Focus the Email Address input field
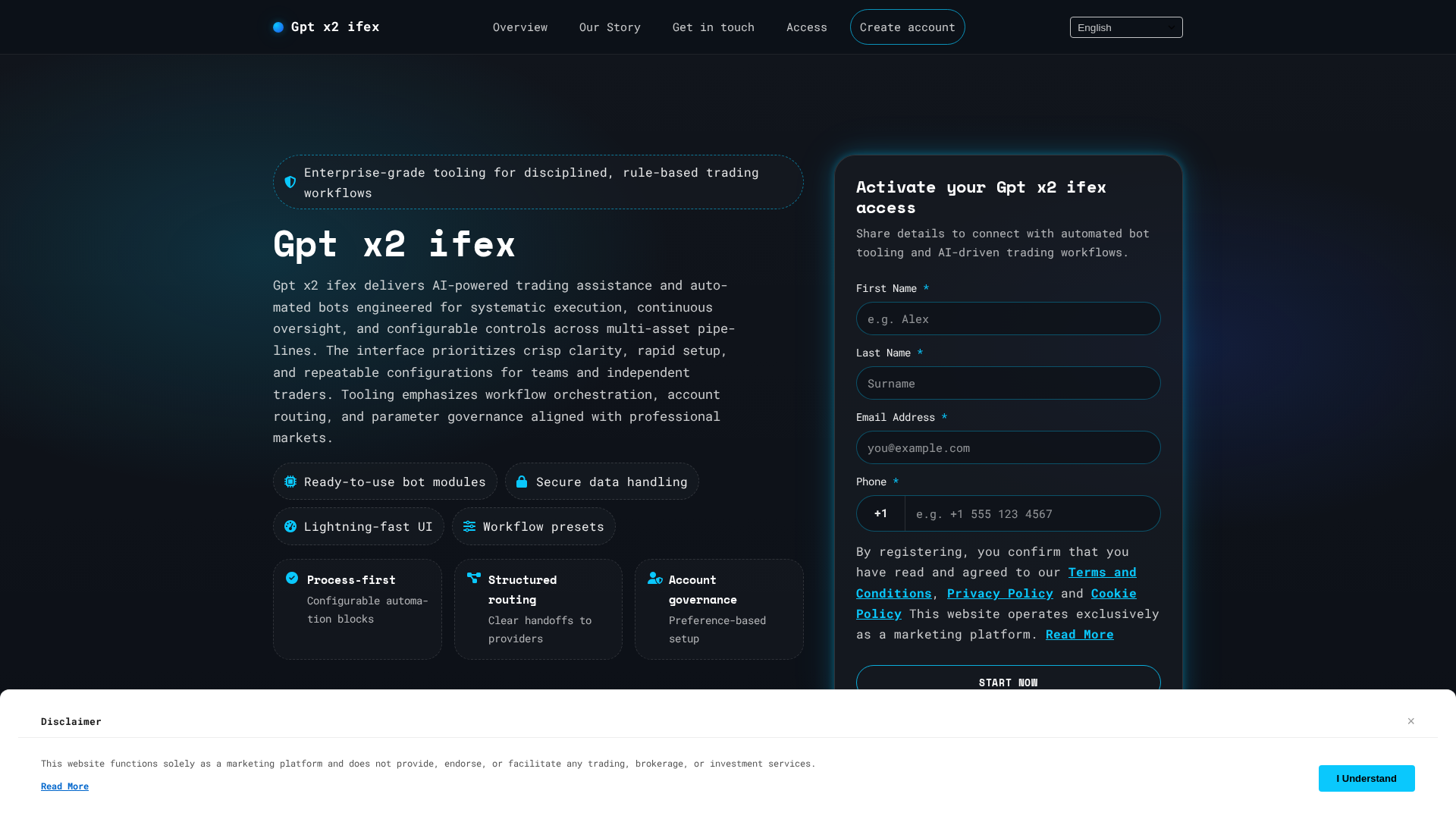The image size is (1456, 819). pos(1009,447)
